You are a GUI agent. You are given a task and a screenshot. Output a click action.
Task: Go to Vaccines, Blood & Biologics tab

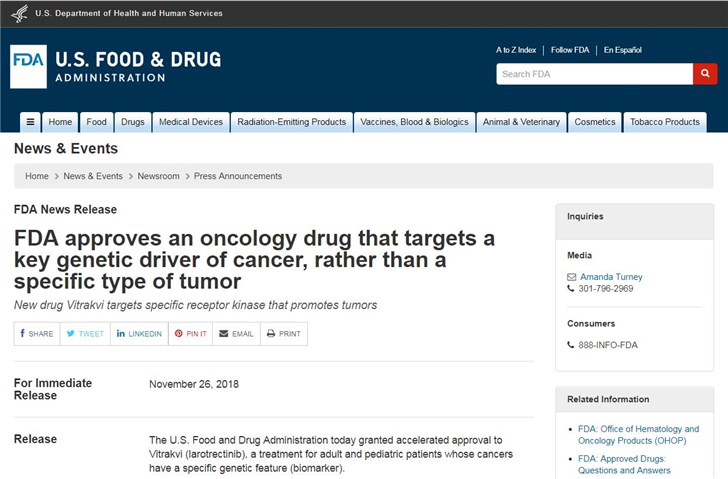[414, 122]
